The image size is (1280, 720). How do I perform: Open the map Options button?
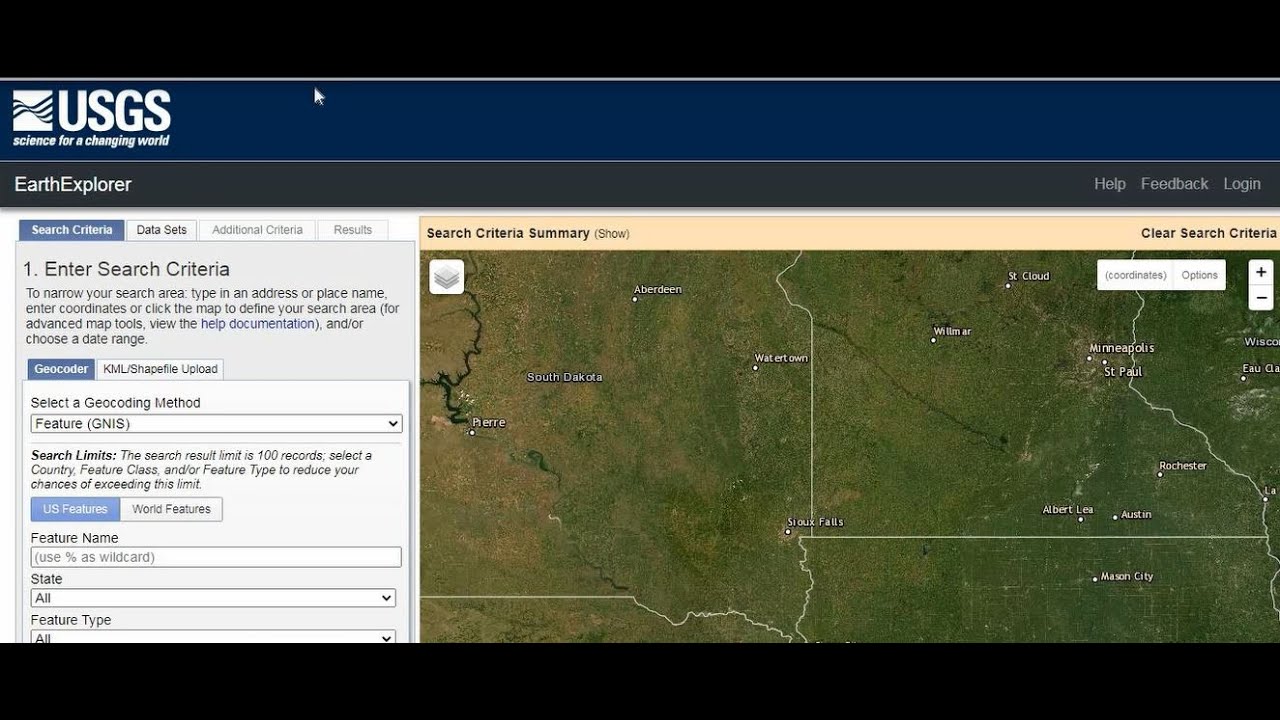[x=1199, y=275]
